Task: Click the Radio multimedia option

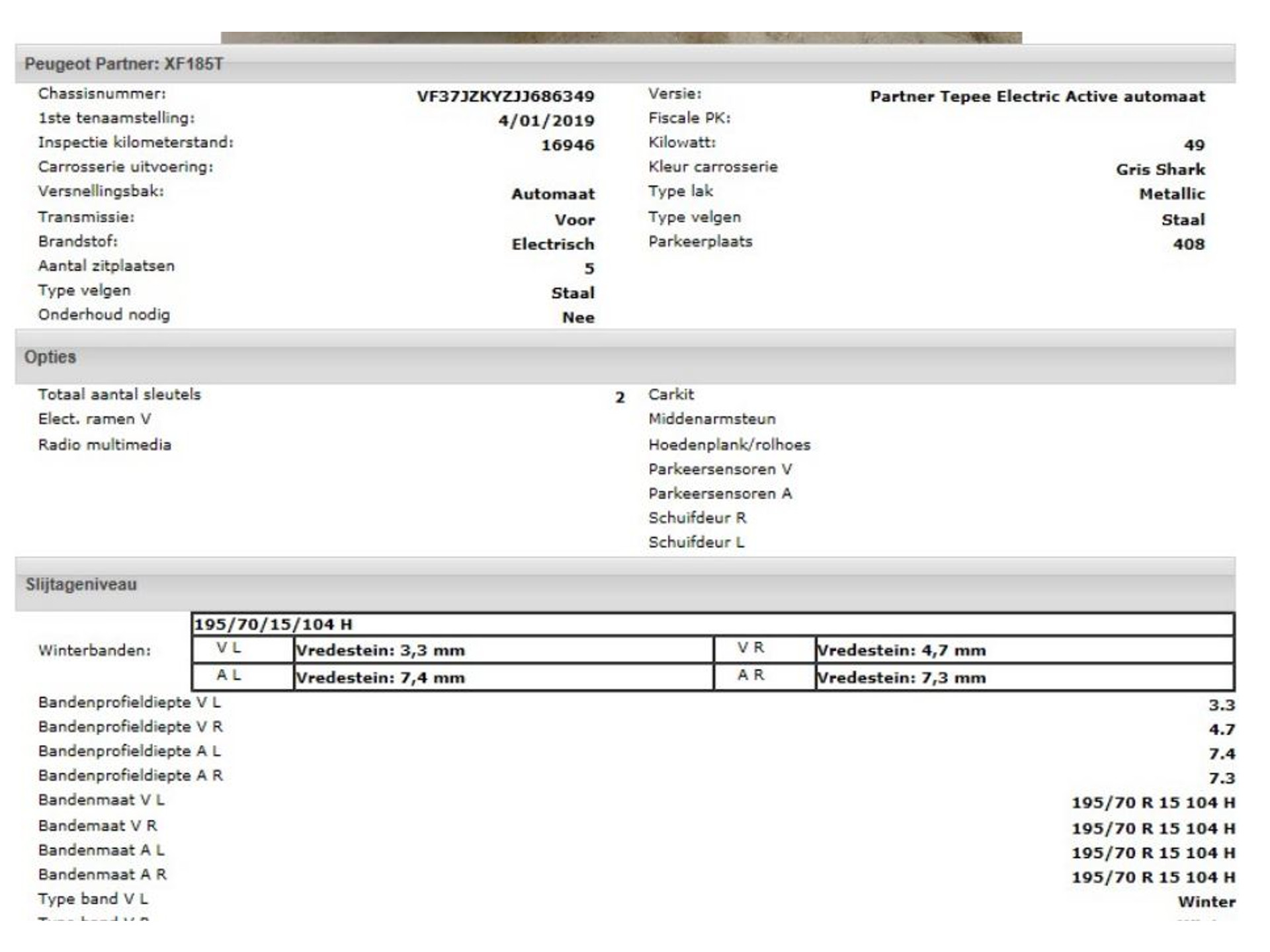Action: [x=105, y=444]
